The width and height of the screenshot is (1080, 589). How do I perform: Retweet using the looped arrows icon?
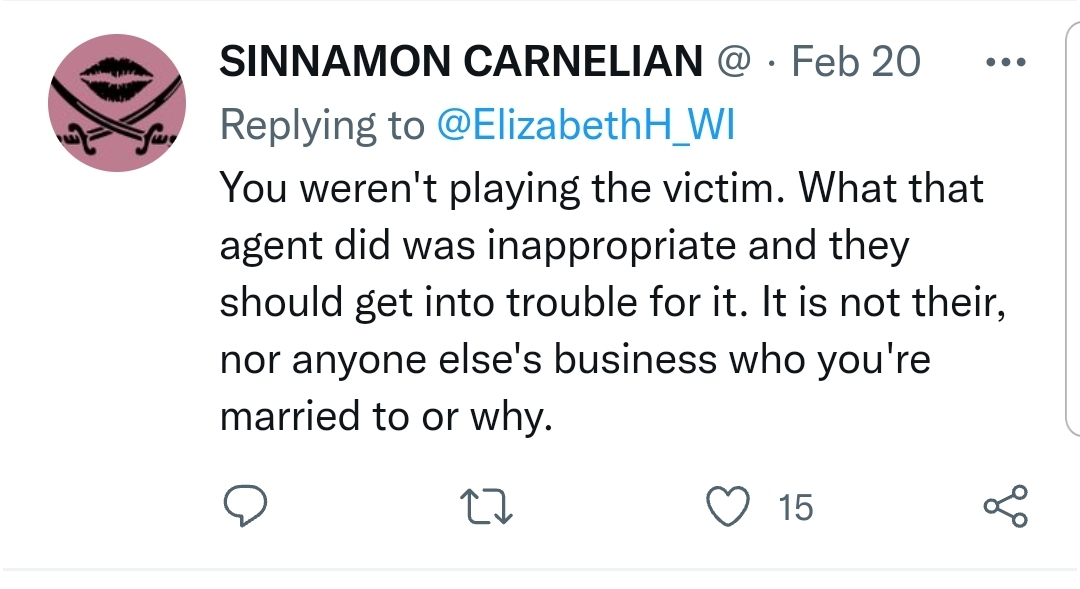486,506
